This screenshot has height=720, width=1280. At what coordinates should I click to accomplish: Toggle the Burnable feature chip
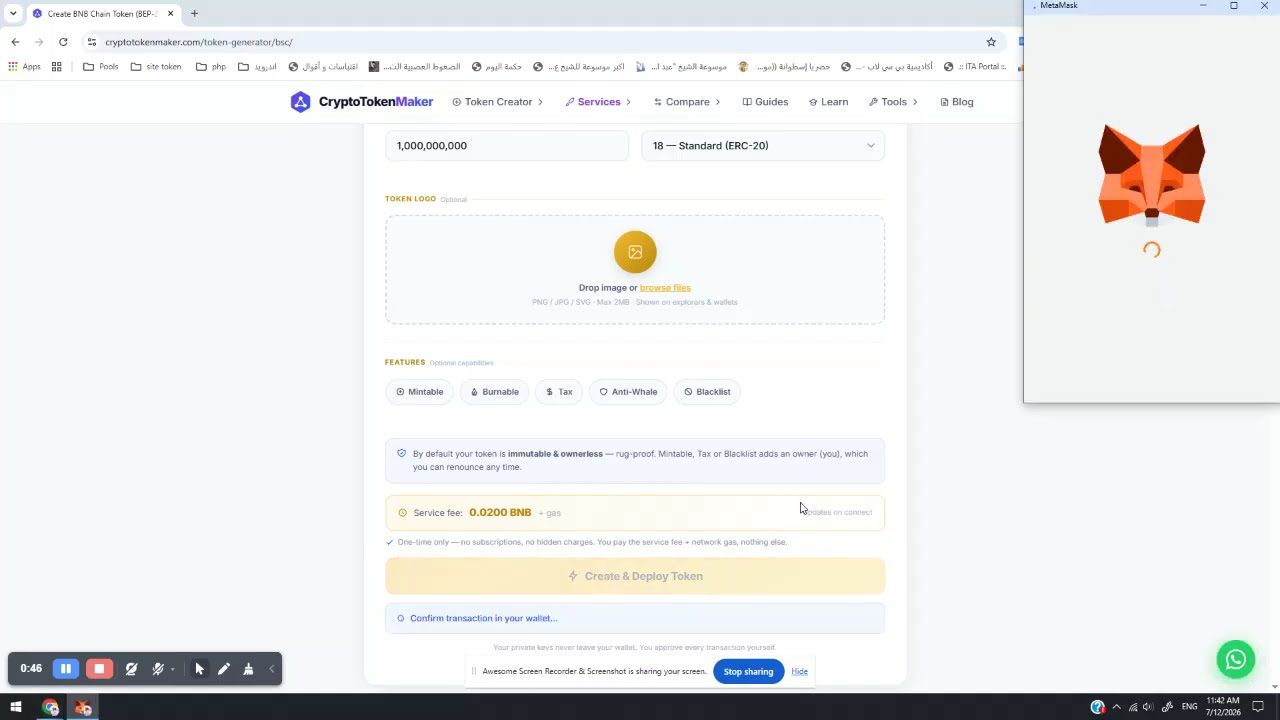pyautogui.click(x=494, y=392)
